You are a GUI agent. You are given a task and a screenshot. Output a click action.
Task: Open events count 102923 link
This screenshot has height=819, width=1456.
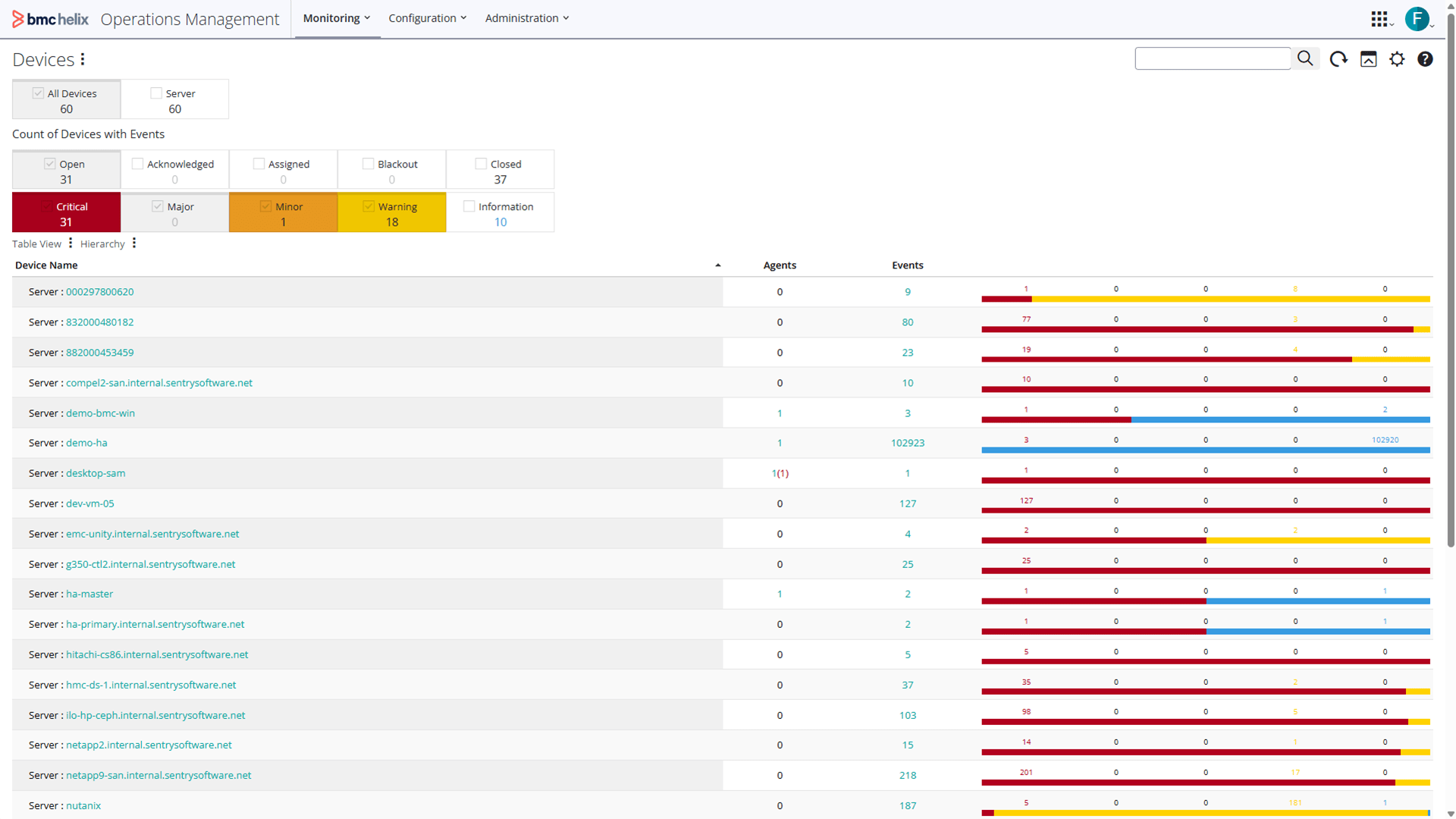(x=907, y=443)
